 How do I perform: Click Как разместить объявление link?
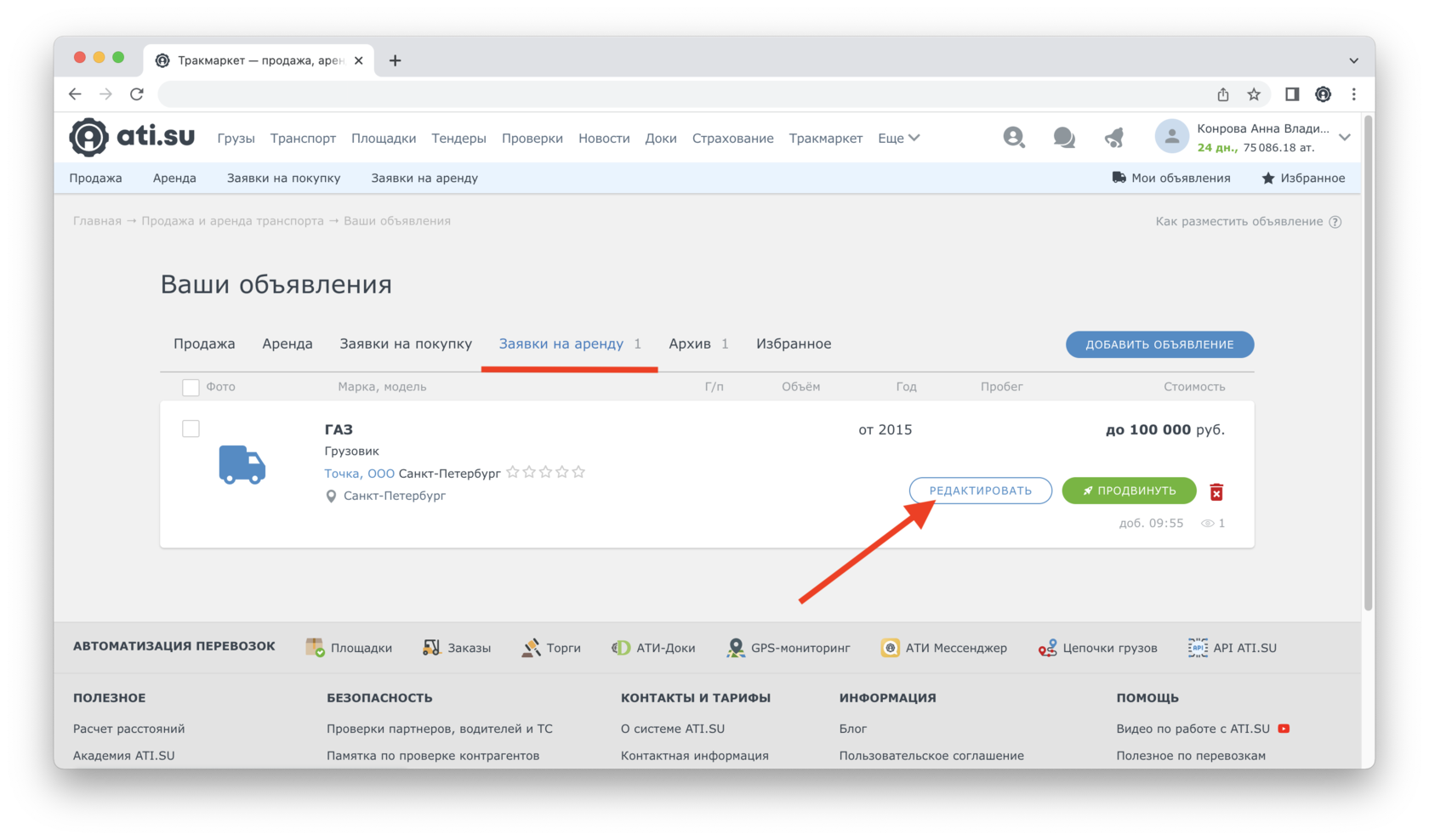[x=1239, y=222]
